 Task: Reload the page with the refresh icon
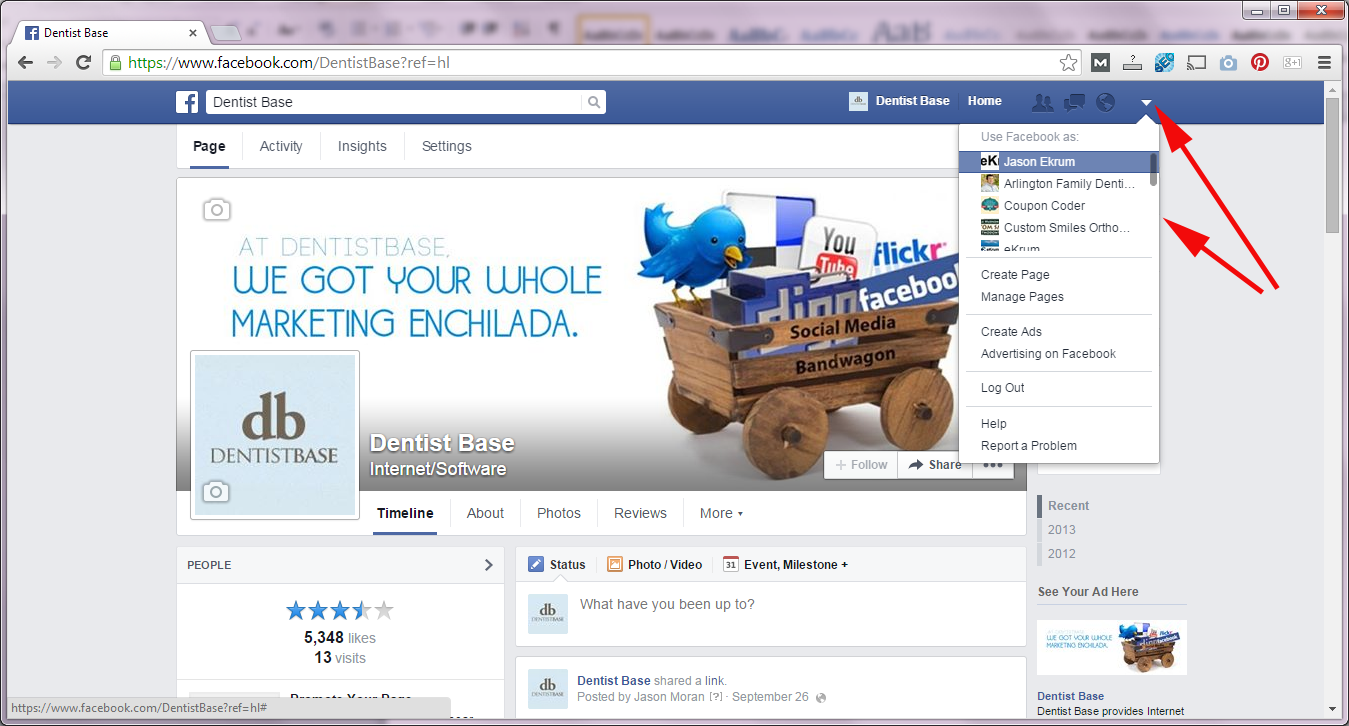click(x=84, y=62)
